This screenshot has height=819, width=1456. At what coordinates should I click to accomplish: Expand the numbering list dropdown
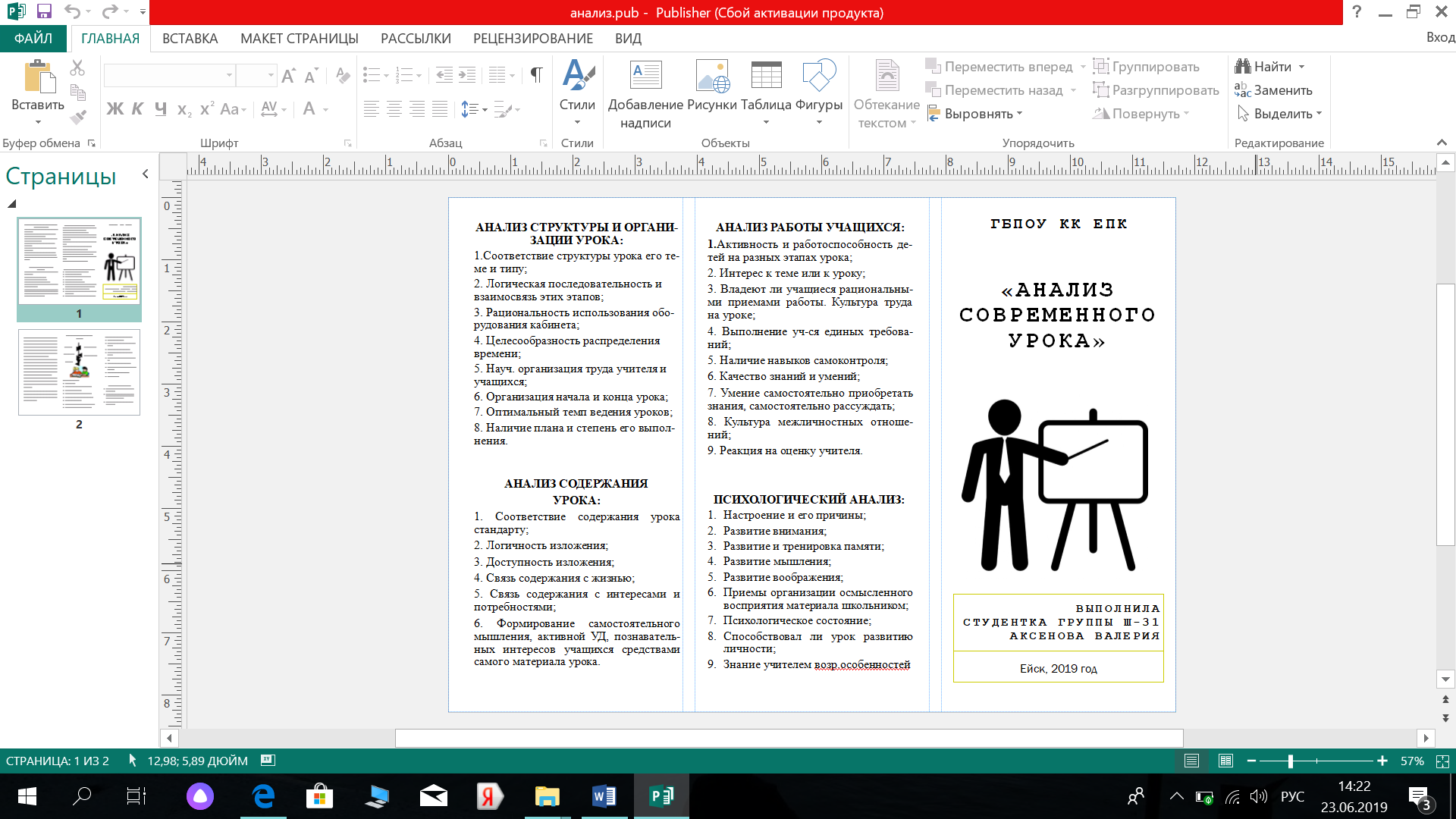(x=419, y=75)
